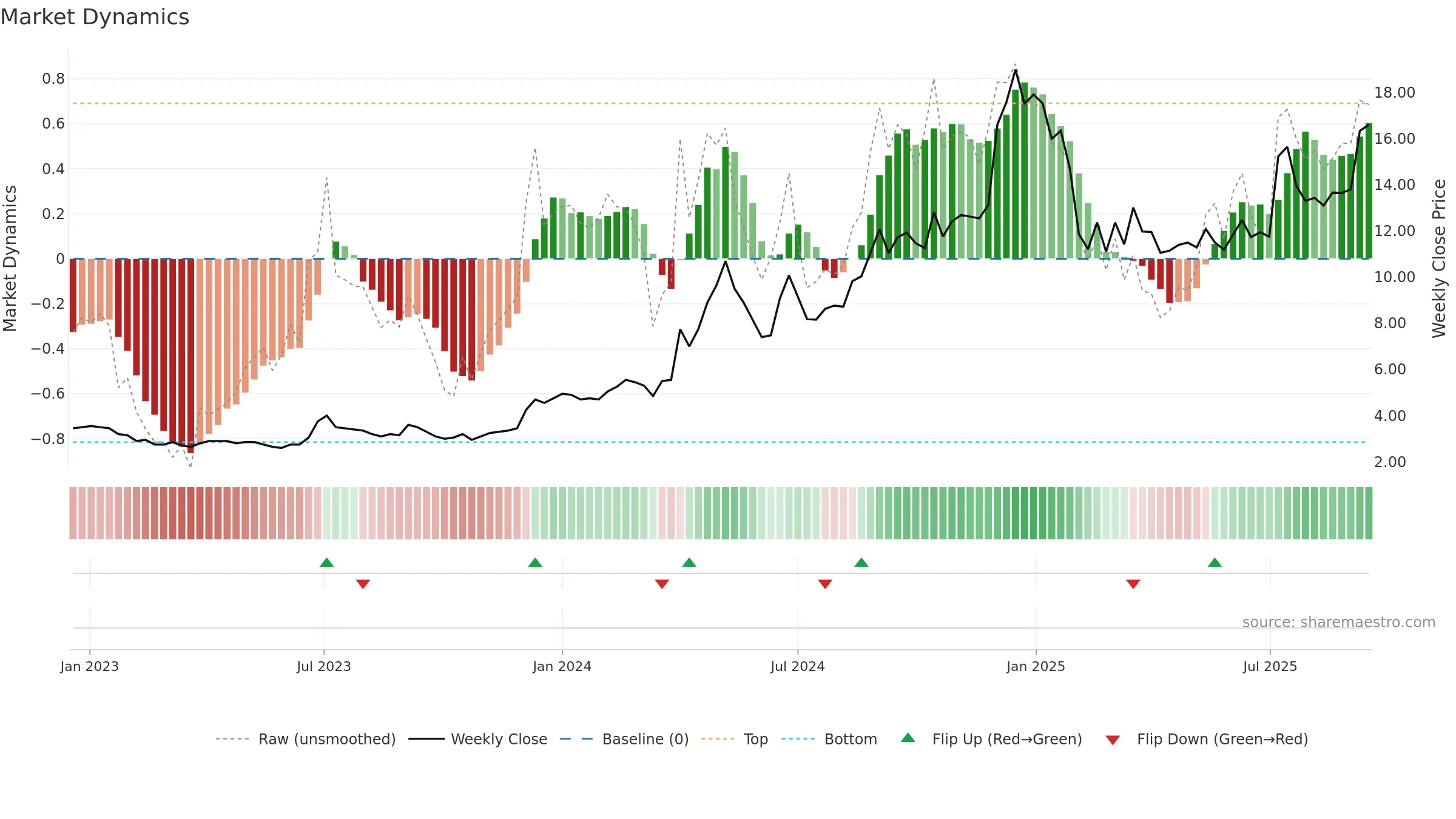Click the 18.00 price axis tick
Image resolution: width=1456 pixels, height=819 pixels.
pyautogui.click(x=1394, y=93)
